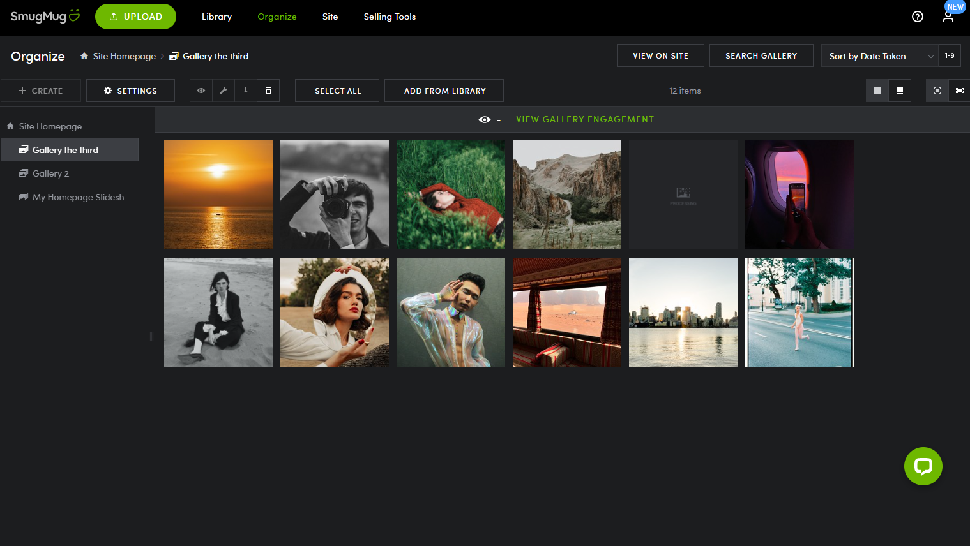Select the rocky canyon thumbnail
Viewport: 970px width, 546px height.
point(567,194)
